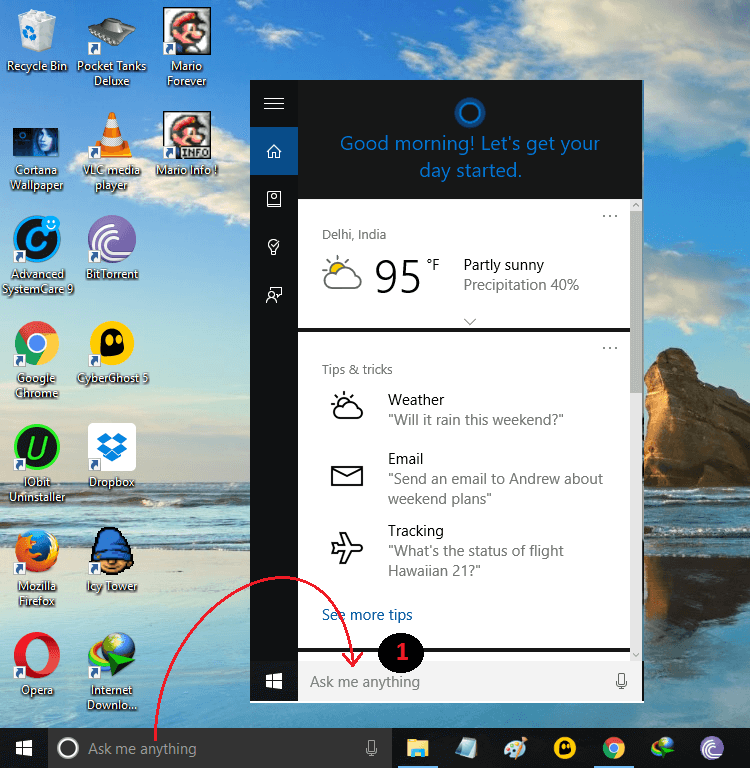Select the Mario Forever desktop icon

click(x=187, y=47)
